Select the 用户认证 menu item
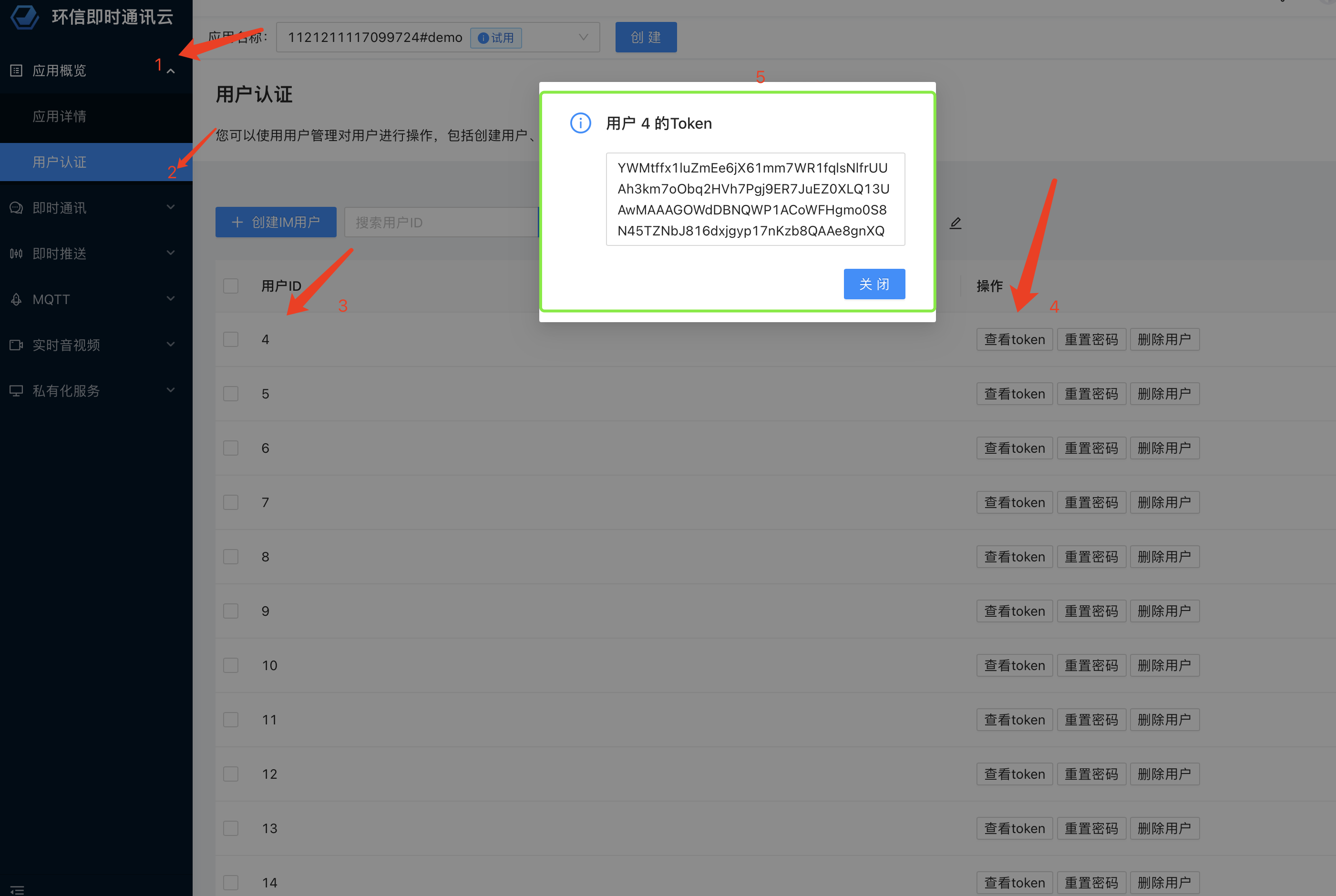This screenshot has width=1336, height=896. (x=96, y=162)
